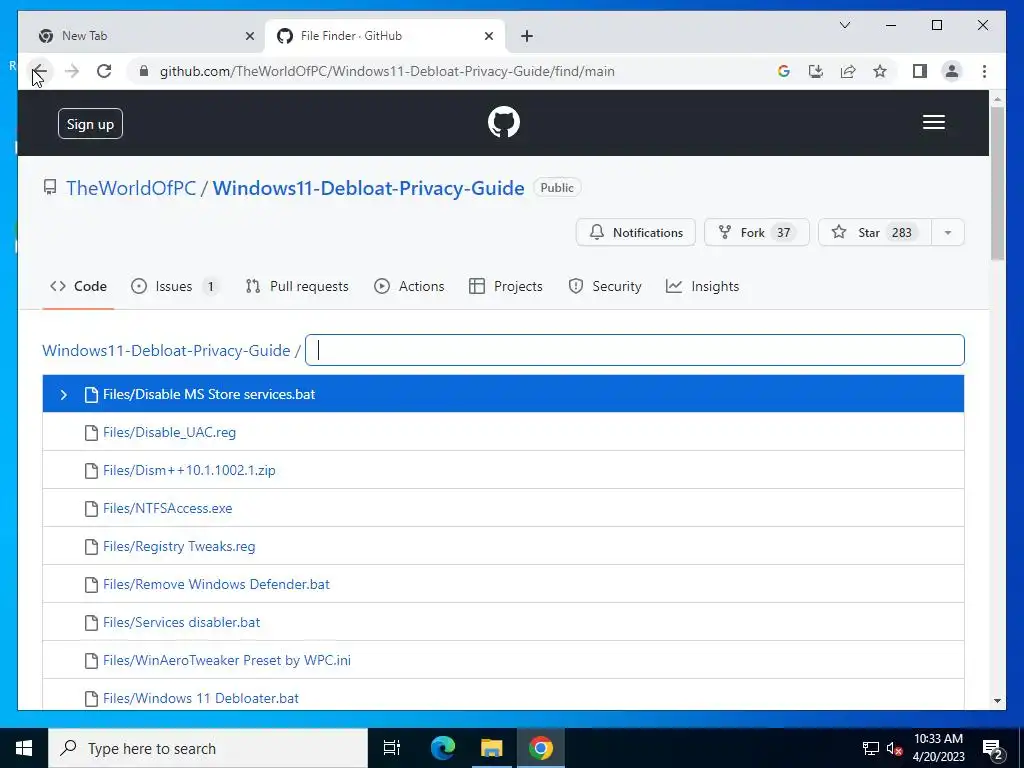The width and height of the screenshot is (1024, 768).
Task: Click the browser forward arrow
Action: click(x=72, y=71)
